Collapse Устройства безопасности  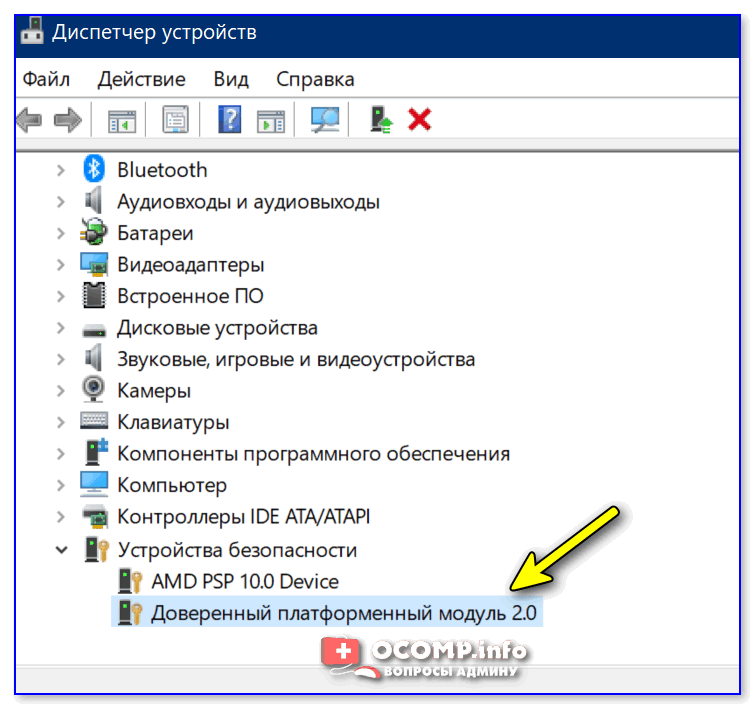click(x=62, y=550)
